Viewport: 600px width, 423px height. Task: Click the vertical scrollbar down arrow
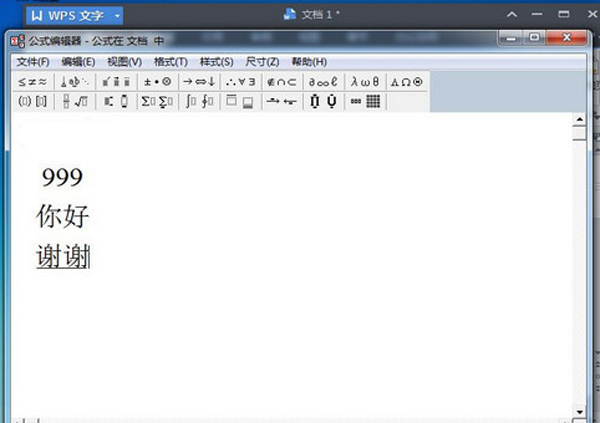579,412
